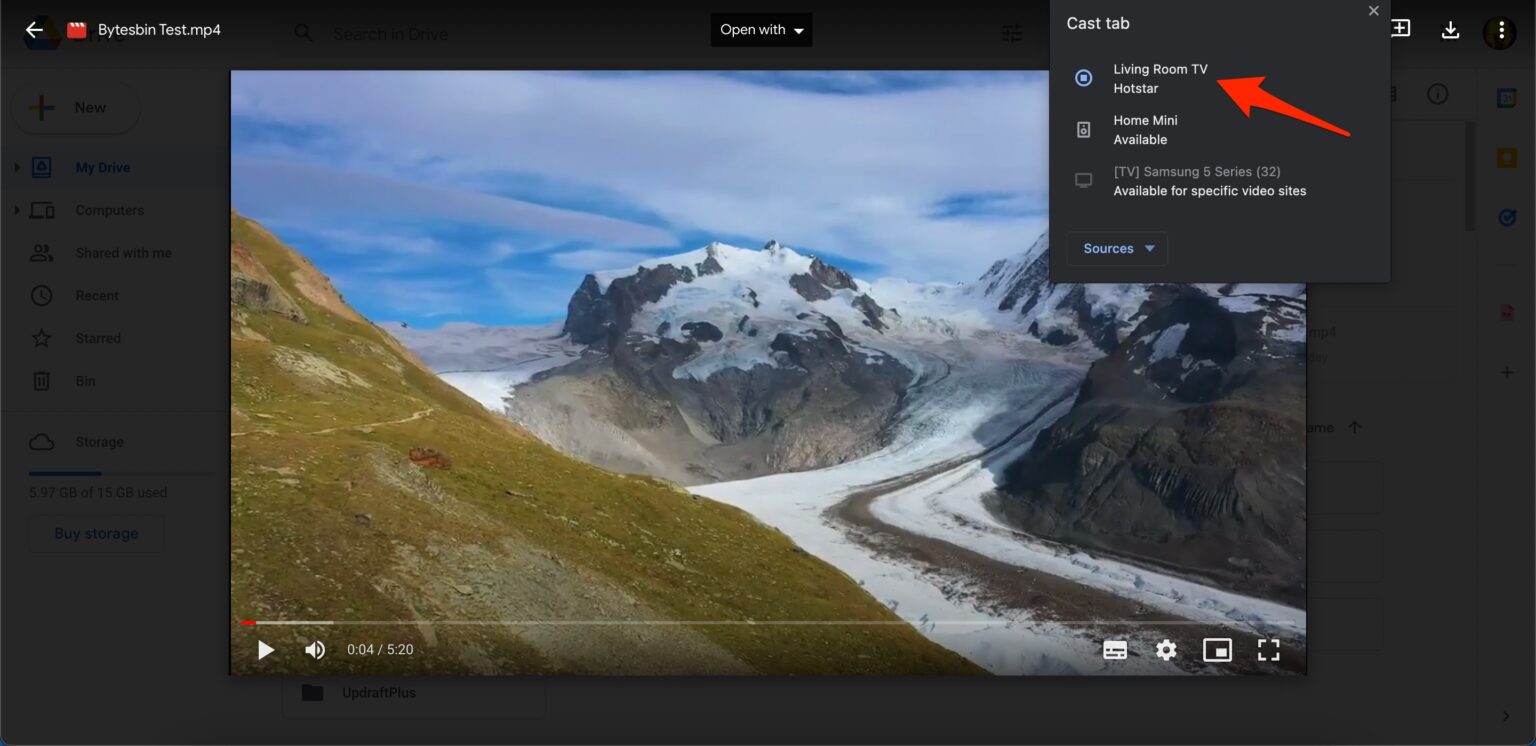The height and width of the screenshot is (746, 1536).
Task: Click the captions icon in the player
Action: point(1115,649)
